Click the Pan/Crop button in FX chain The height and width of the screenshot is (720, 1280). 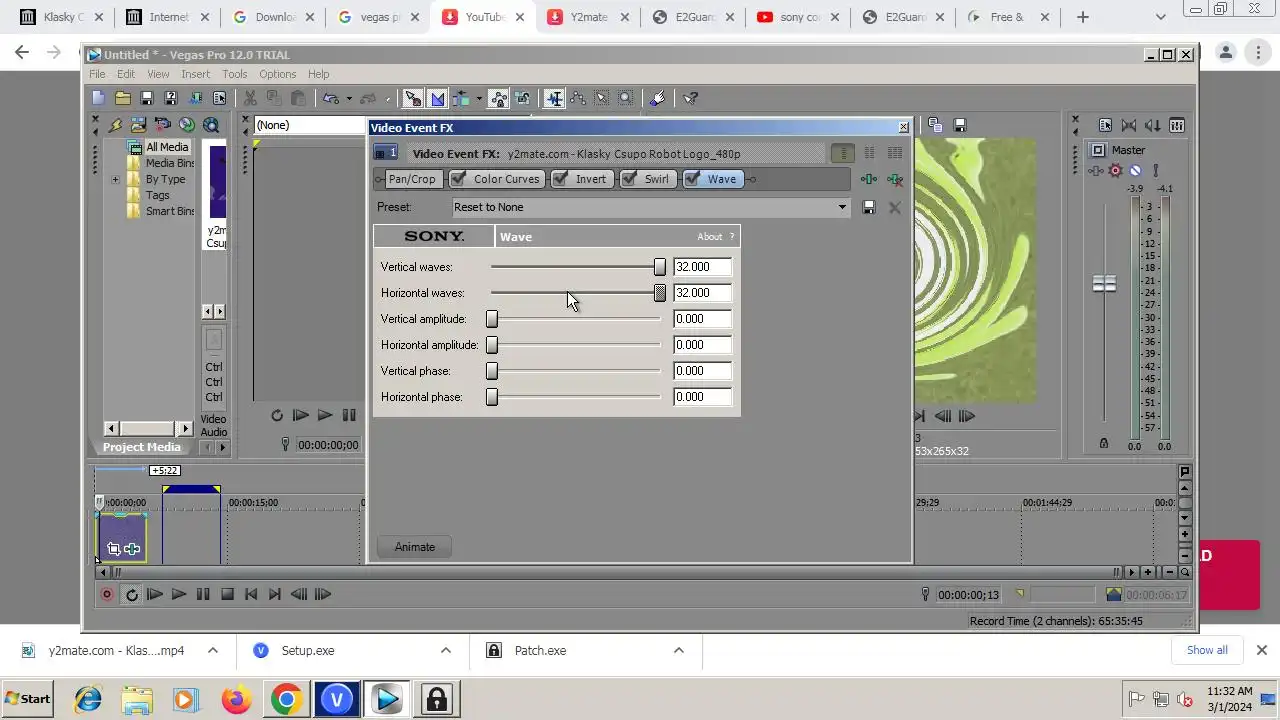pos(412,179)
